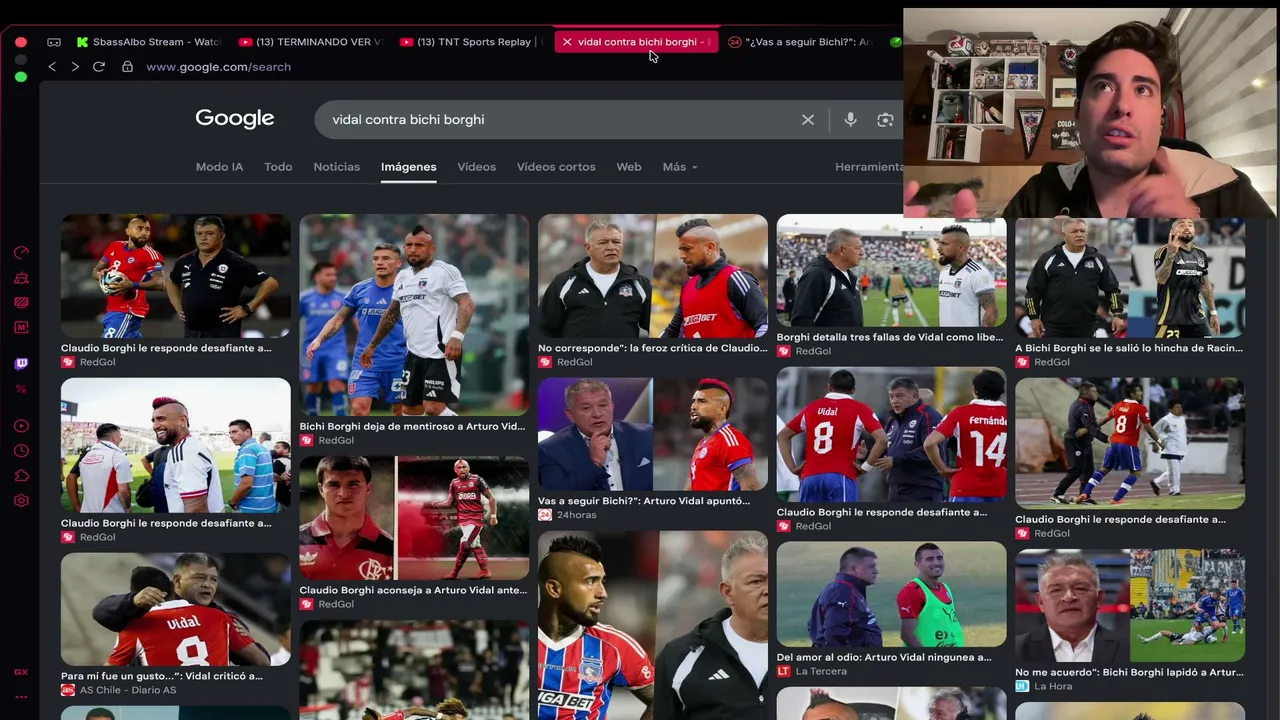Switch to the SbassAlbo Stream tab
Image resolution: width=1280 pixels, height=720 pixels.
click(149, 42)
